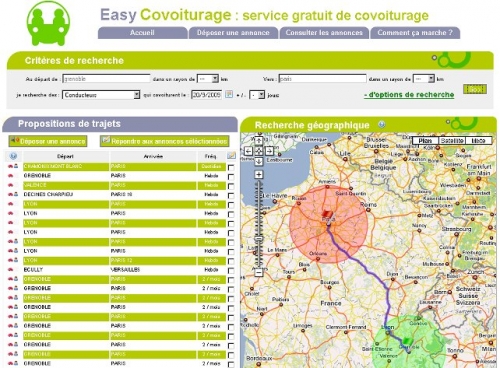Click the date field showing 30/9/2009
The image size is (500, 368).
coord(207,95)
